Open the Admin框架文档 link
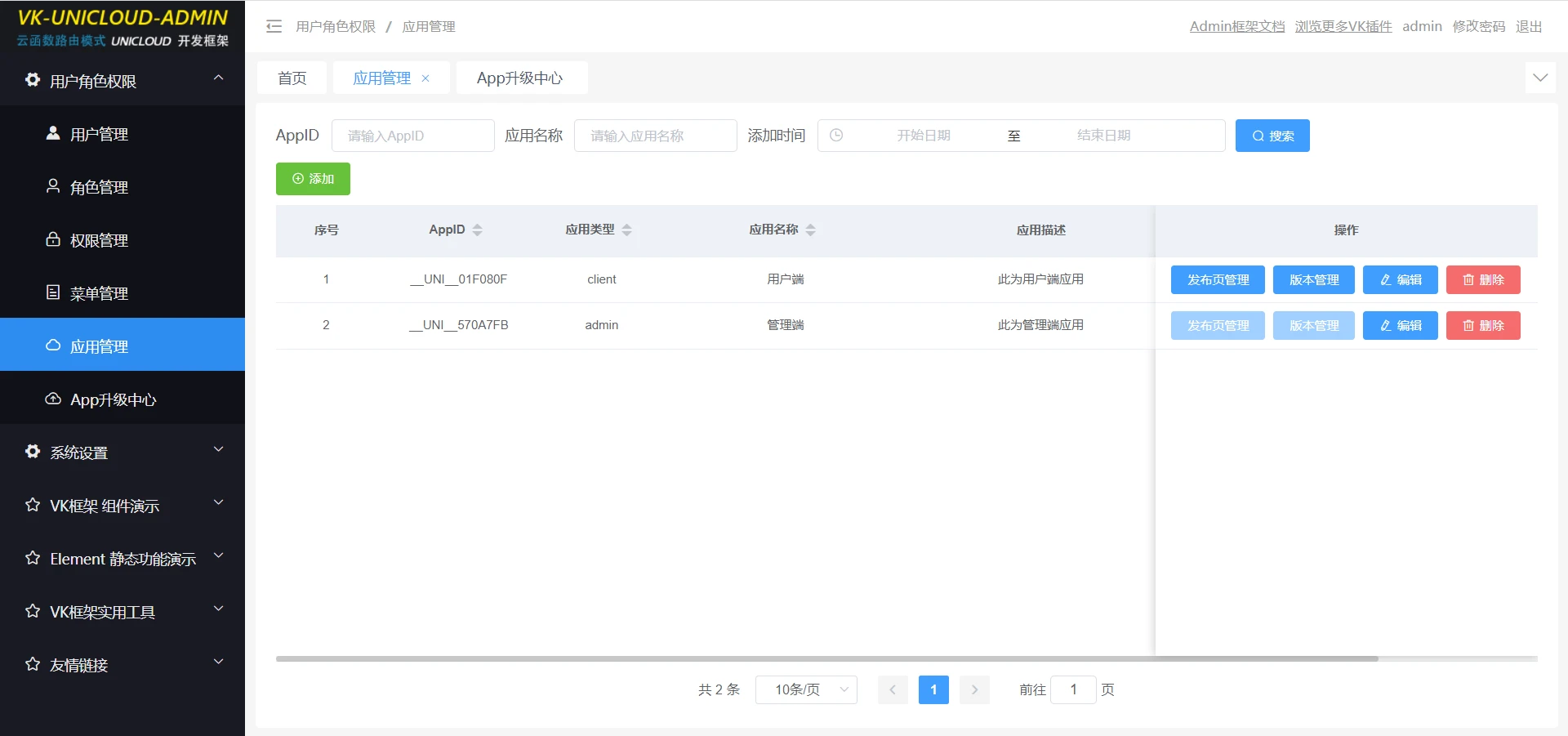This screenshot has width=1568, height=736. click(x=1236, y=26)
